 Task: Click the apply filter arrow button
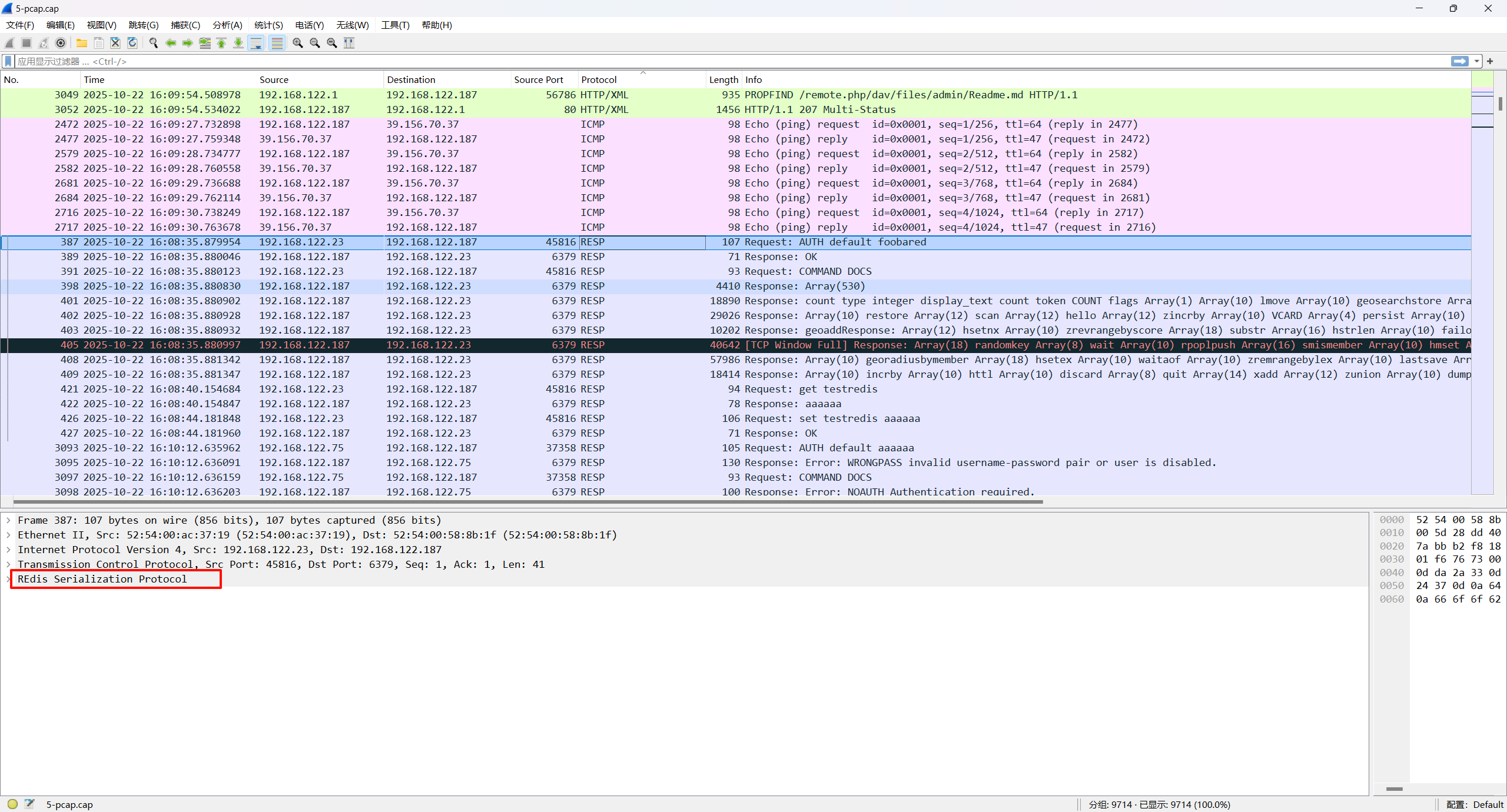[1460, 61]
